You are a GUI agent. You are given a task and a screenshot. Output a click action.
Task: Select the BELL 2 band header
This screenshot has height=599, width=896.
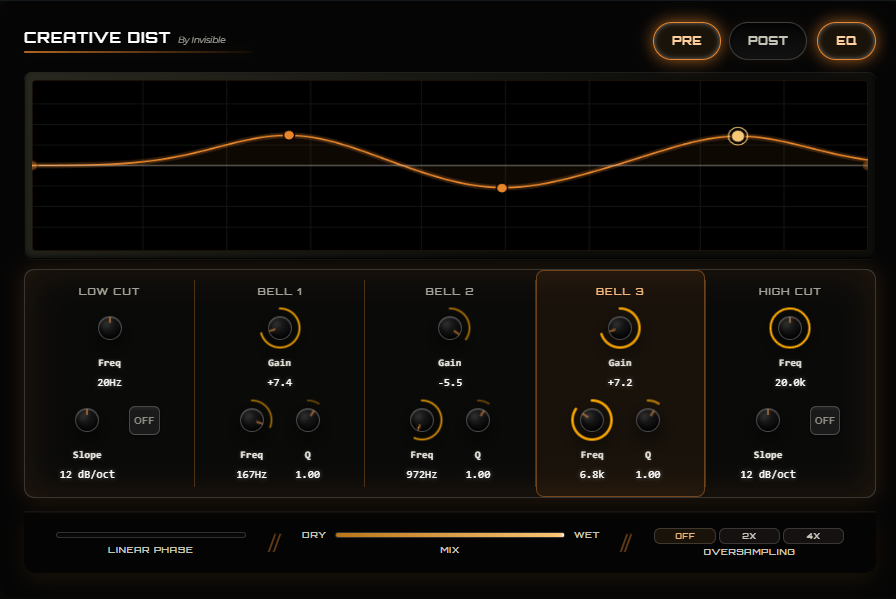tap(450, 291)
